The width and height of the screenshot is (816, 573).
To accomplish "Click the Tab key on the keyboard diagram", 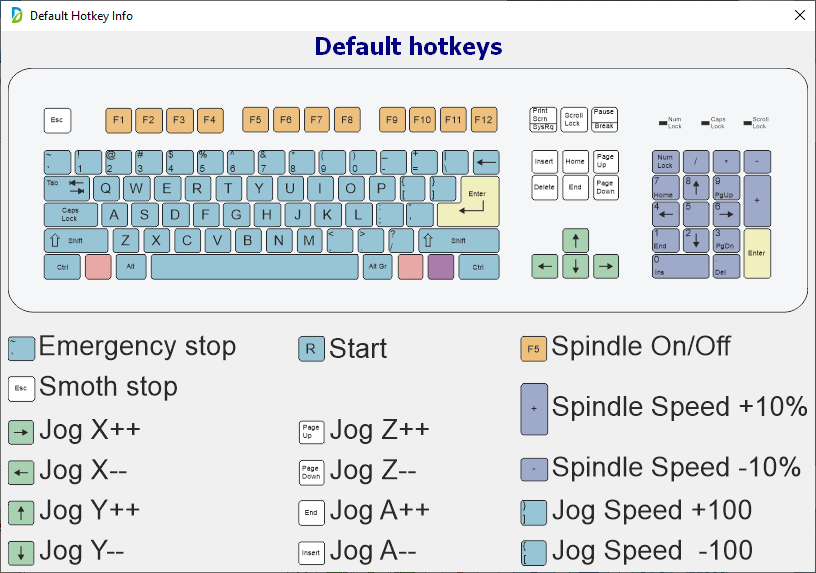I will (x=67, y=189).
